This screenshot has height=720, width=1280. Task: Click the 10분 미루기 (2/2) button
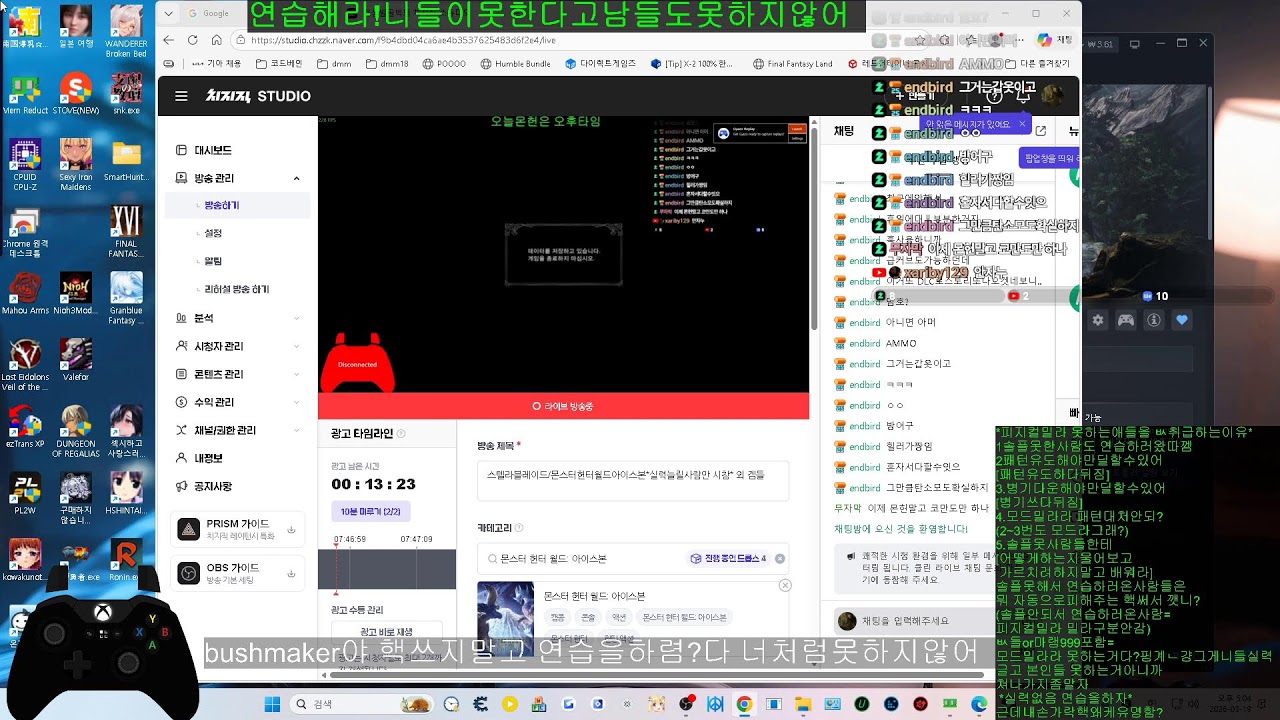click(370, 511)
